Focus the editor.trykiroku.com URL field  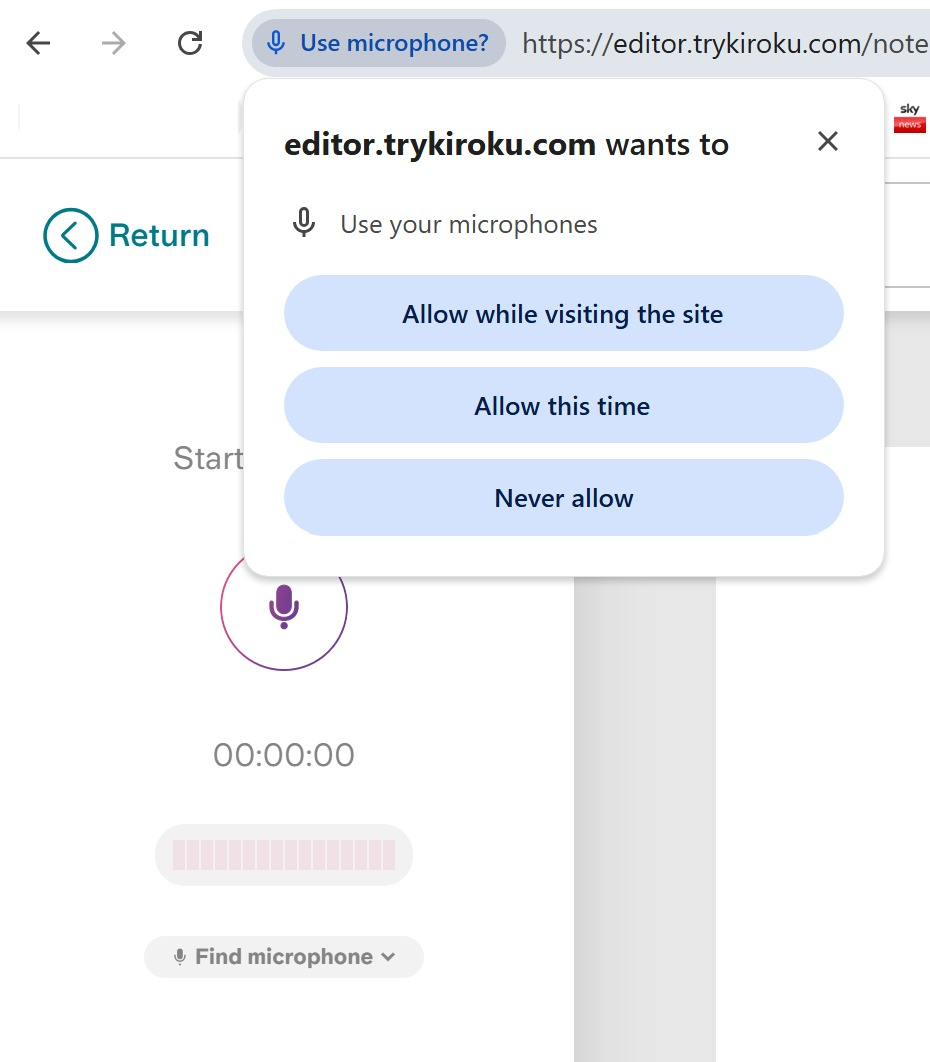point(720,43)
